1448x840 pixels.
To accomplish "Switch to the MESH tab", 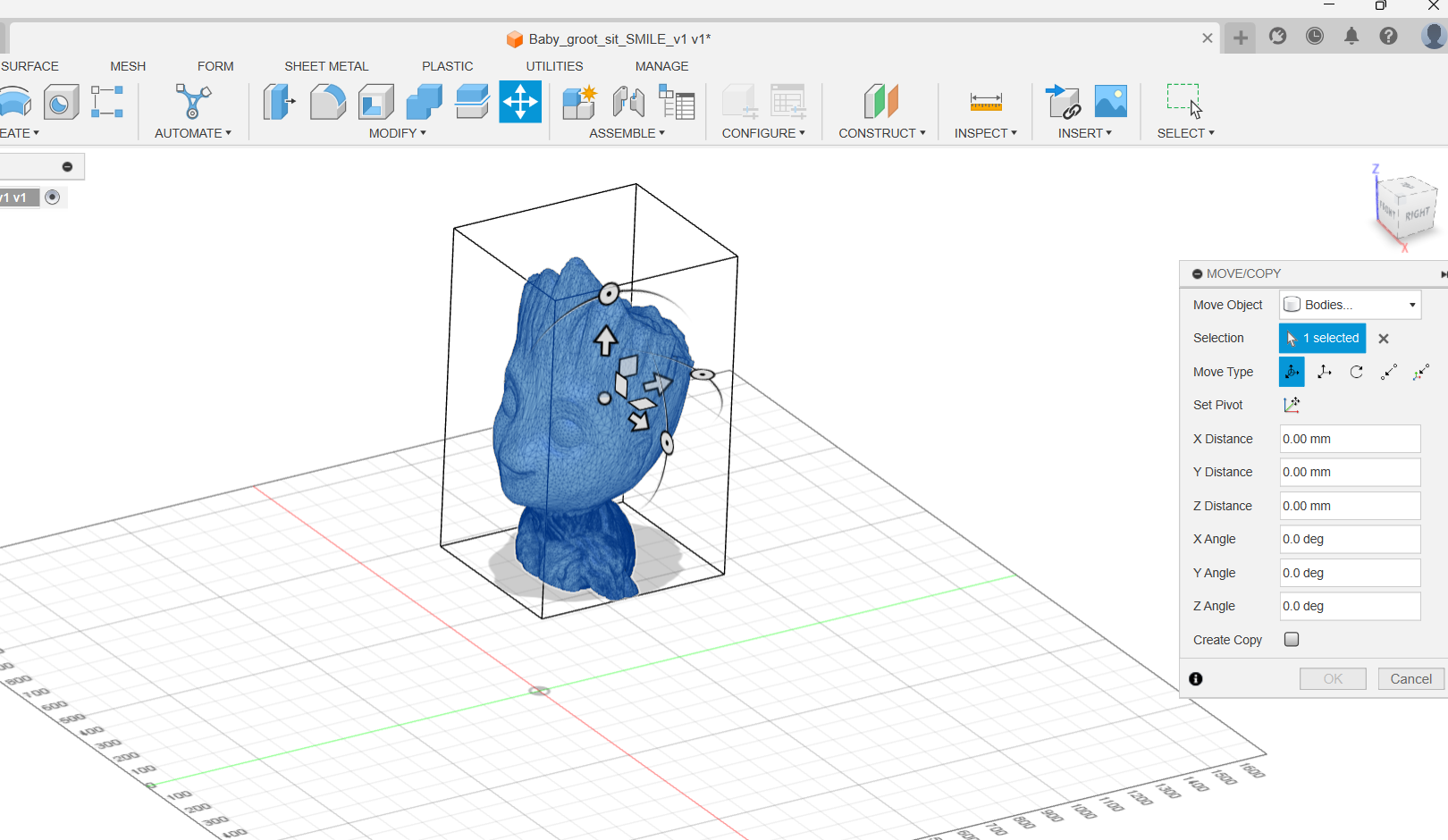I will point(128,66).
